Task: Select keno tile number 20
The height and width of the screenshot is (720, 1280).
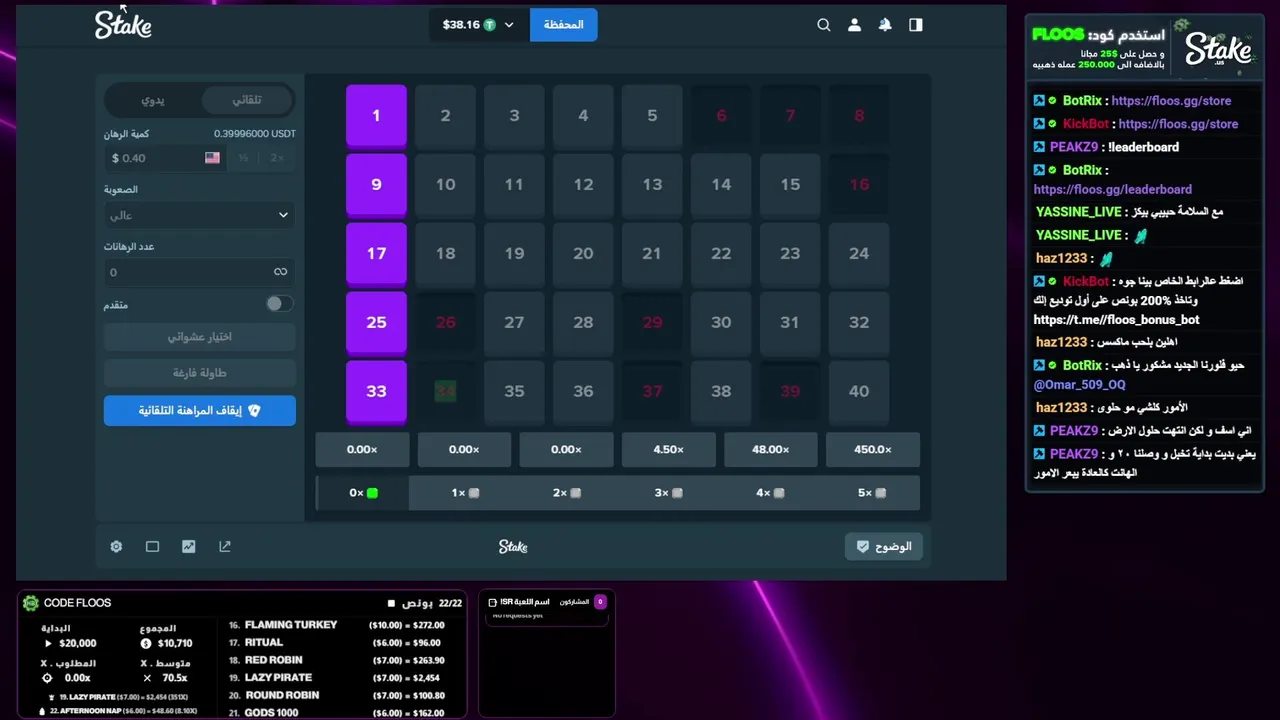Action: [583, 254]
